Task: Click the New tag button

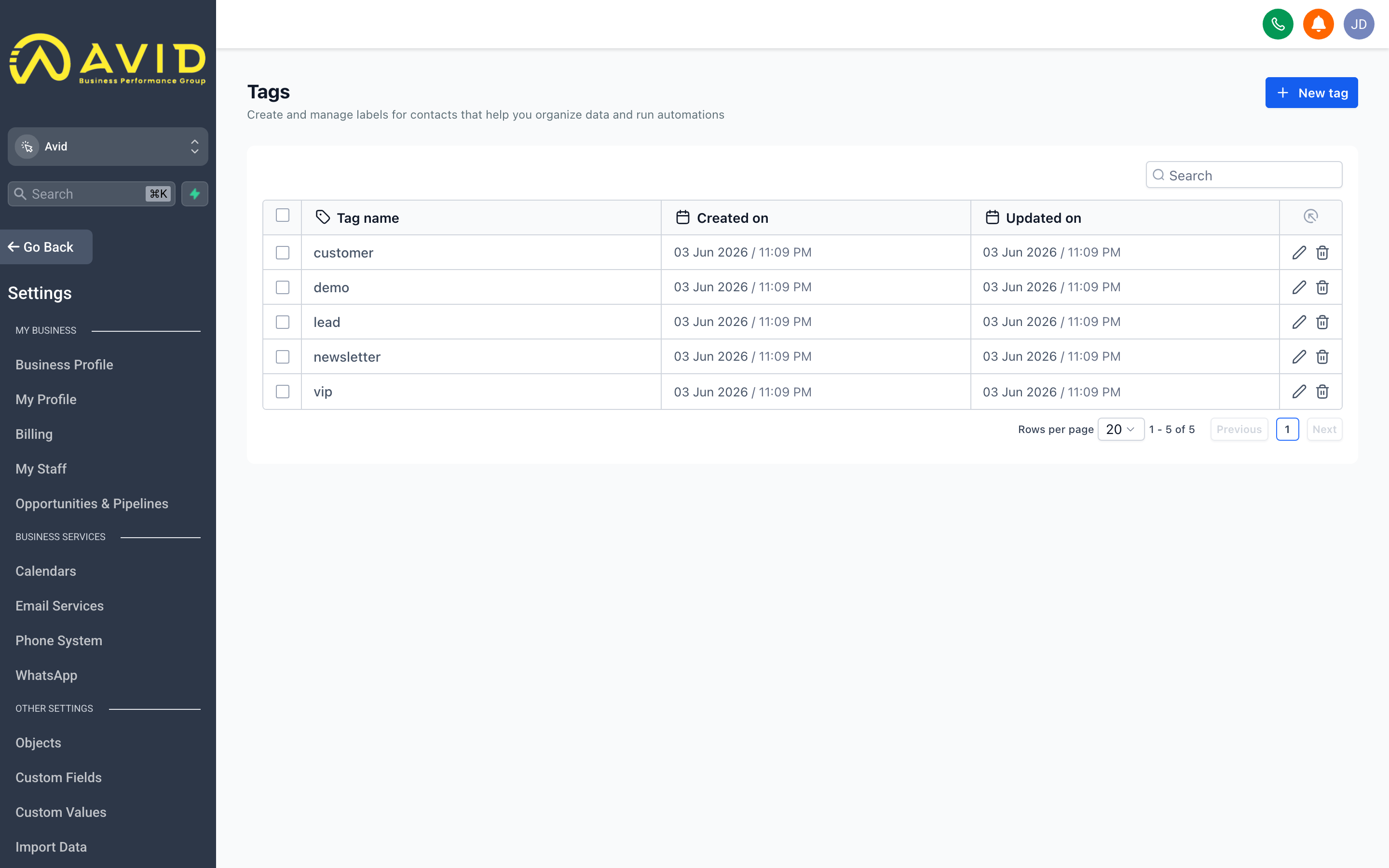Action: point(1311,93)
